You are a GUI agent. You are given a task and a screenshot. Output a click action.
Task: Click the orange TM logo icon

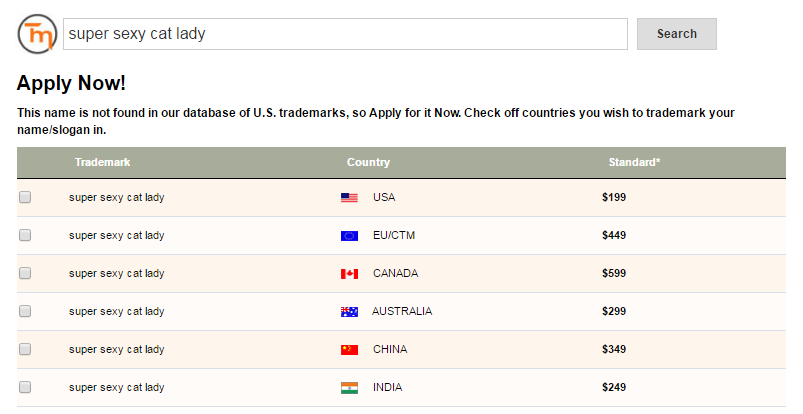[x=37, y=34]
